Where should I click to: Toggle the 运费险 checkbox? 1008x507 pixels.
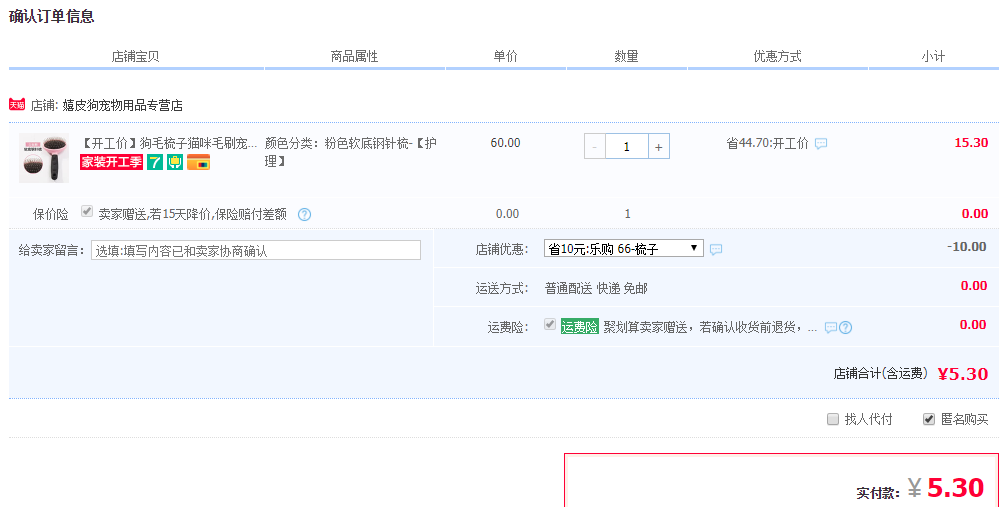tap(550, 325)
